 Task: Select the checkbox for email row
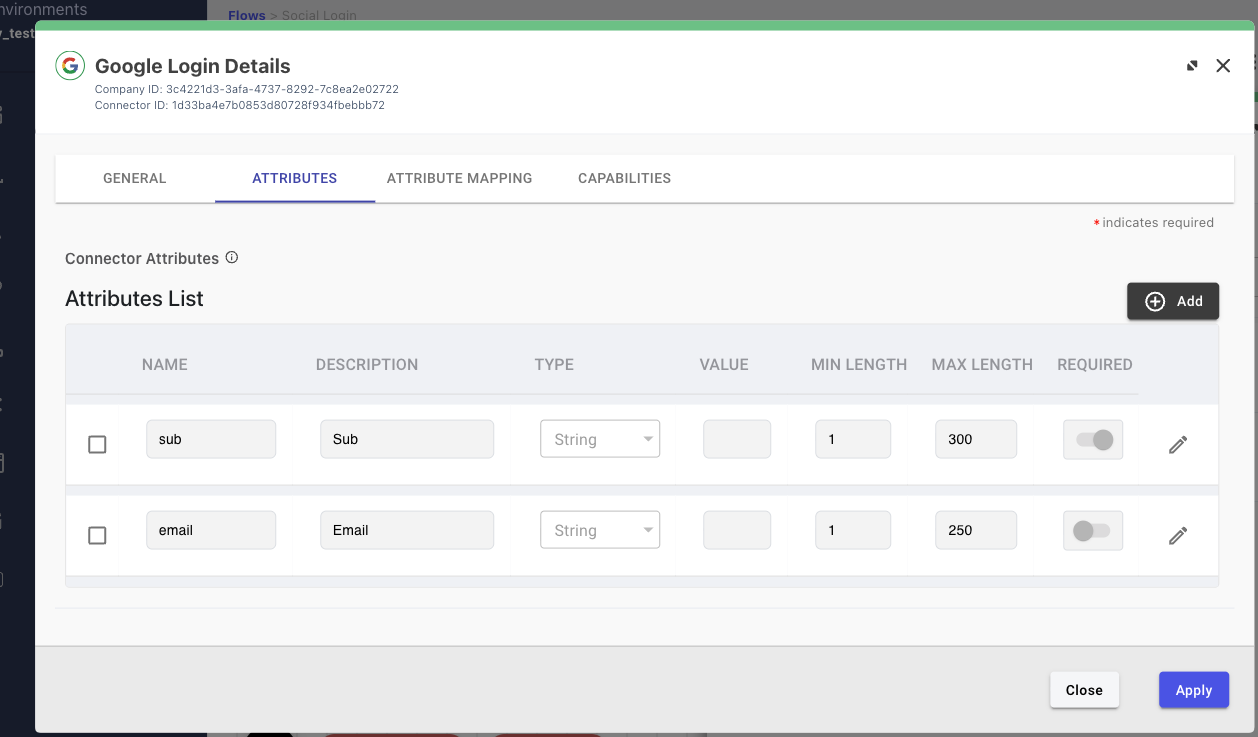(x=97, y=535)
